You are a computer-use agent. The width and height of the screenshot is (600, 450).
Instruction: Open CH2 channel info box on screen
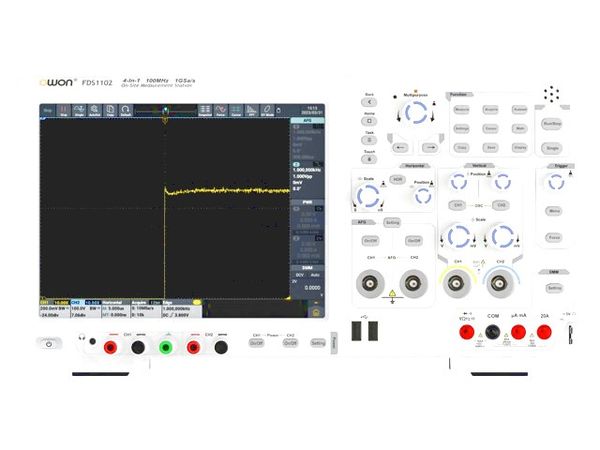(x=86, y=308)
